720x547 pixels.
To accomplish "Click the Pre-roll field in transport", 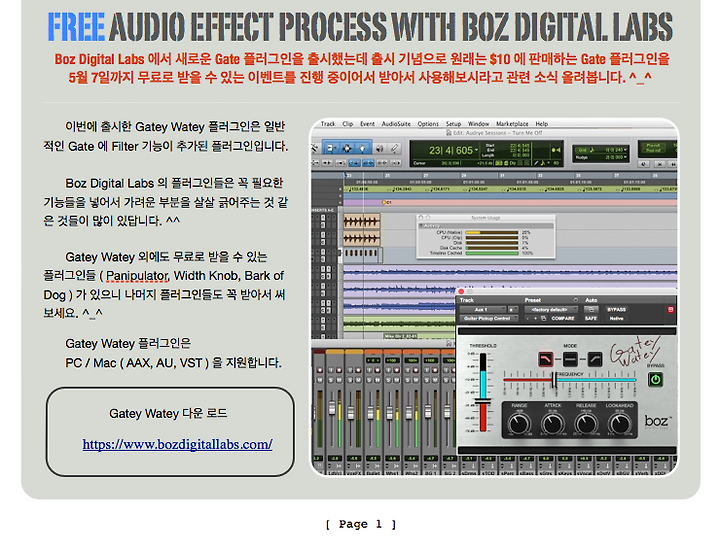I will pyautogui.click(x=653, y=145).
